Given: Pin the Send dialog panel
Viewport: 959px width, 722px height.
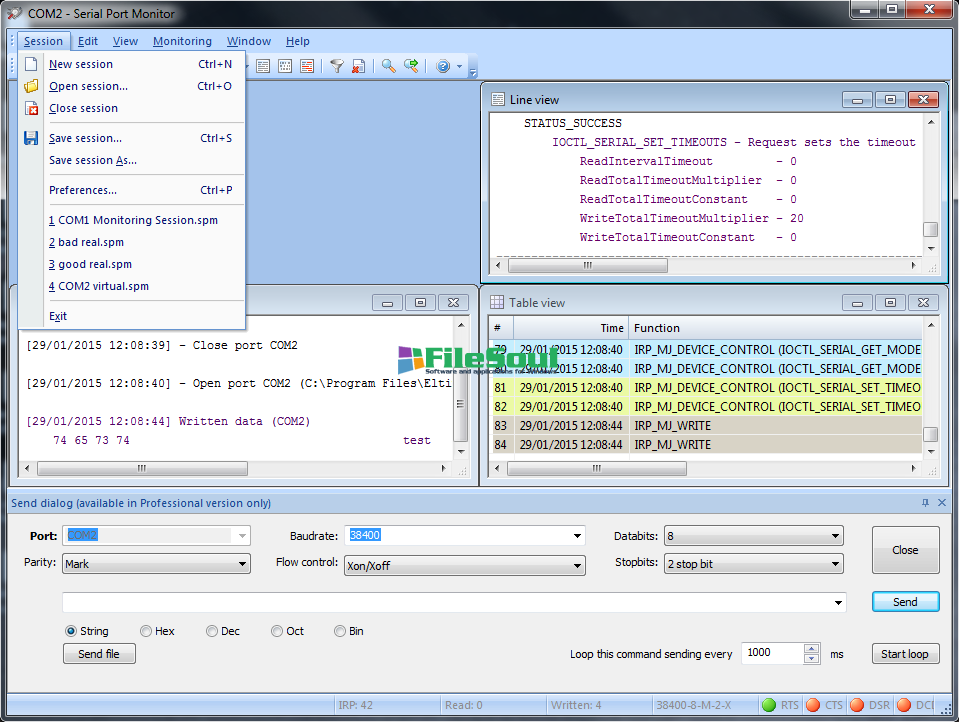Looking at the screenshot, I should [x=925, y=503].
